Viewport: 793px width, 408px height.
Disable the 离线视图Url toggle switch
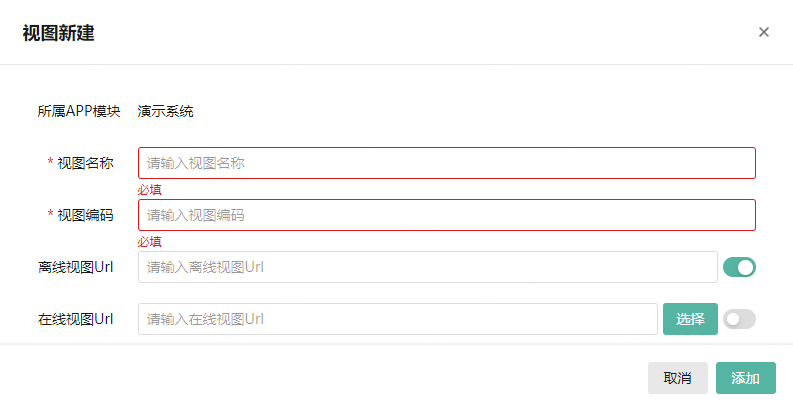[x=739, y=267]
